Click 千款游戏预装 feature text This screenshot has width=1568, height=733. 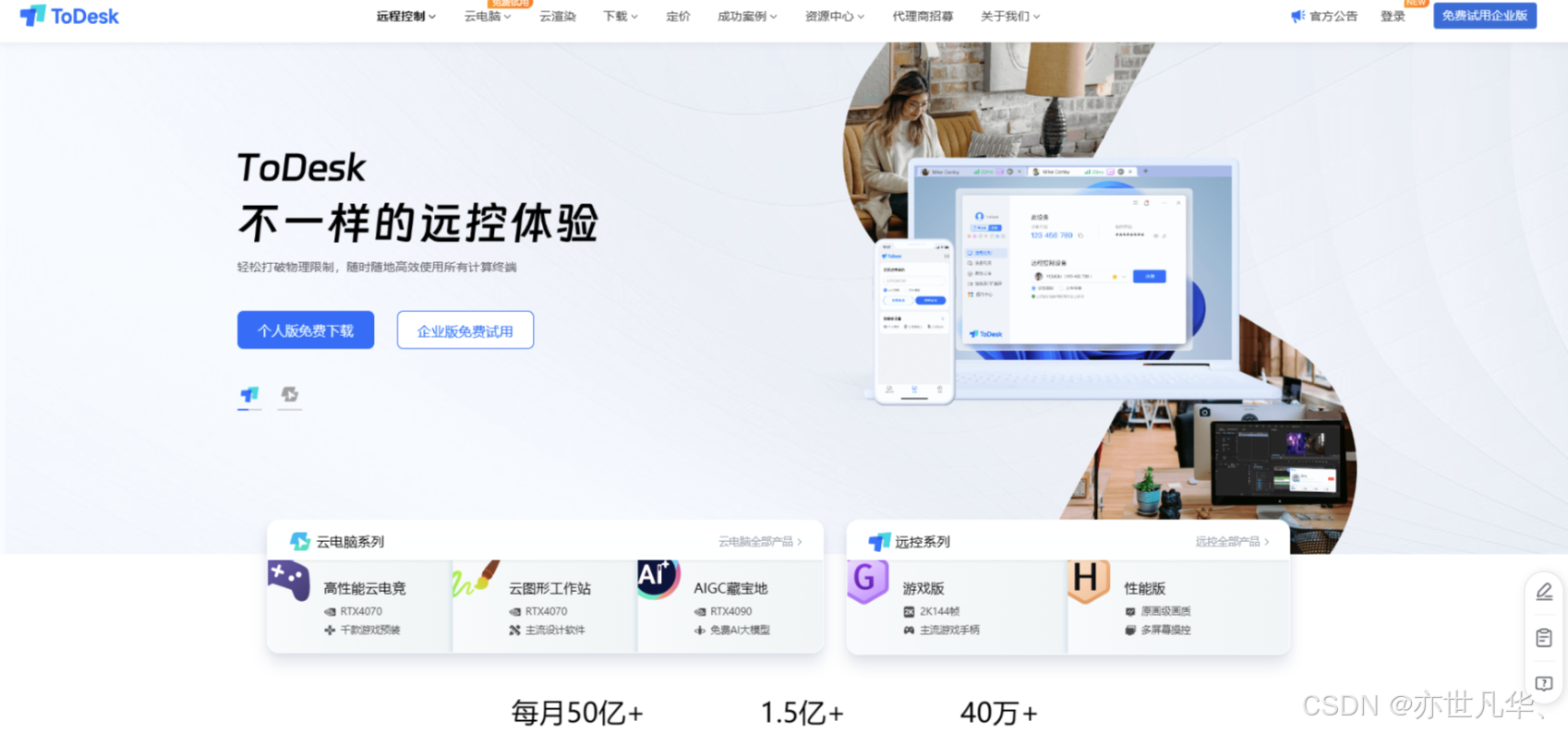pyautogui.click(x=369, y=630)
